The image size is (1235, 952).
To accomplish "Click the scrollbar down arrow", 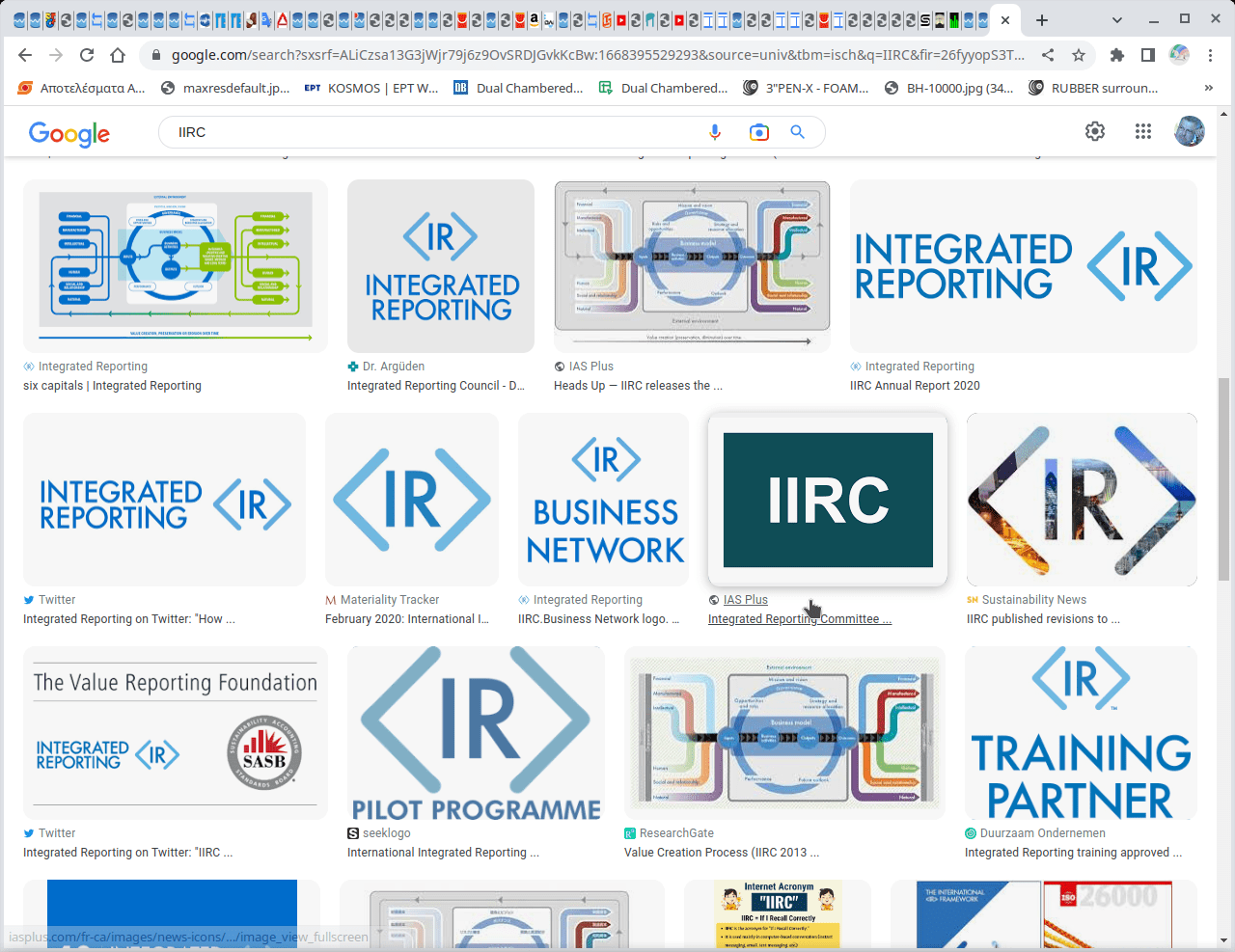I will pos(1224,940).
